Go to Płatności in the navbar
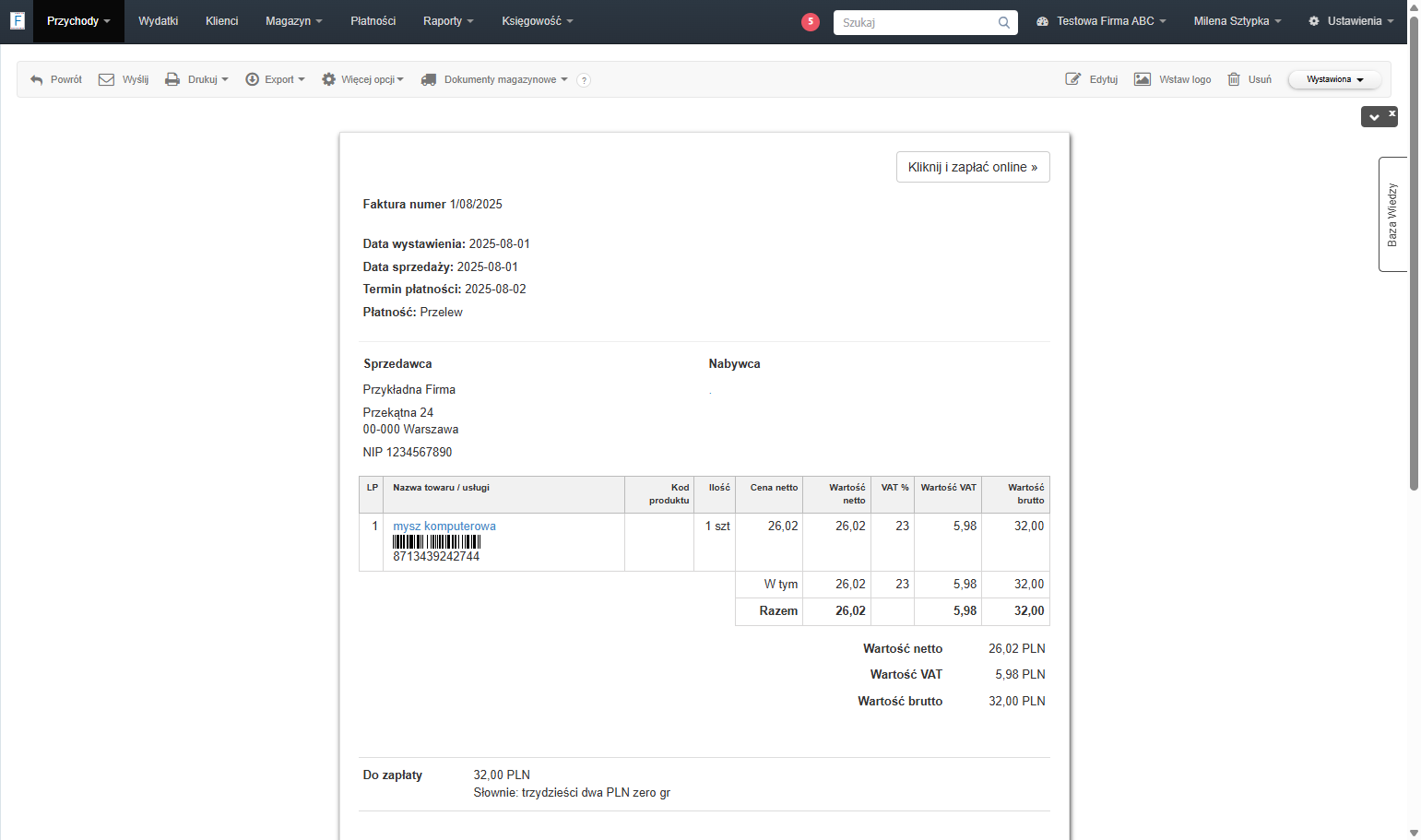 coord(373,21)
